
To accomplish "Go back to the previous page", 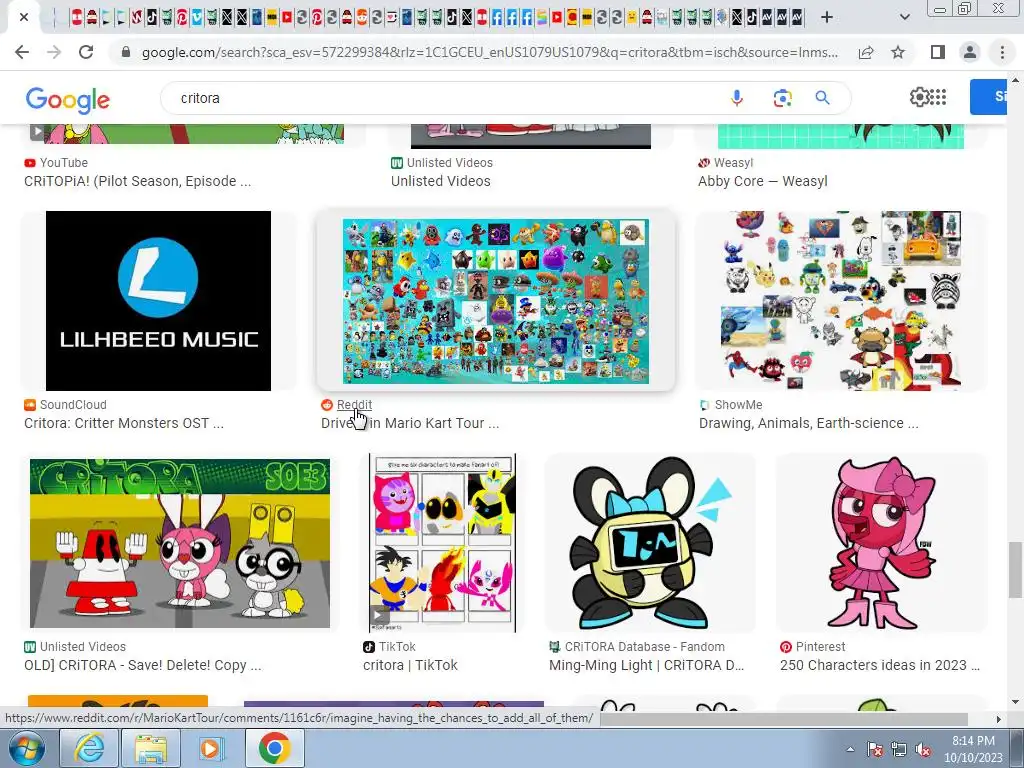I will click(22, 52).
